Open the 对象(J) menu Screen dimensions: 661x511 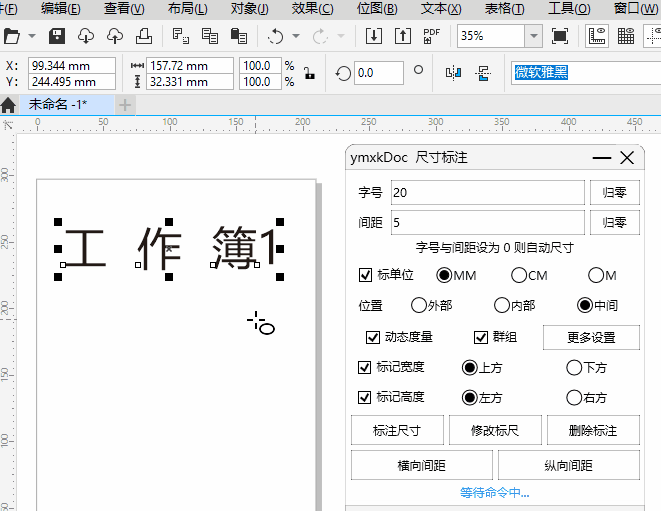249,9
